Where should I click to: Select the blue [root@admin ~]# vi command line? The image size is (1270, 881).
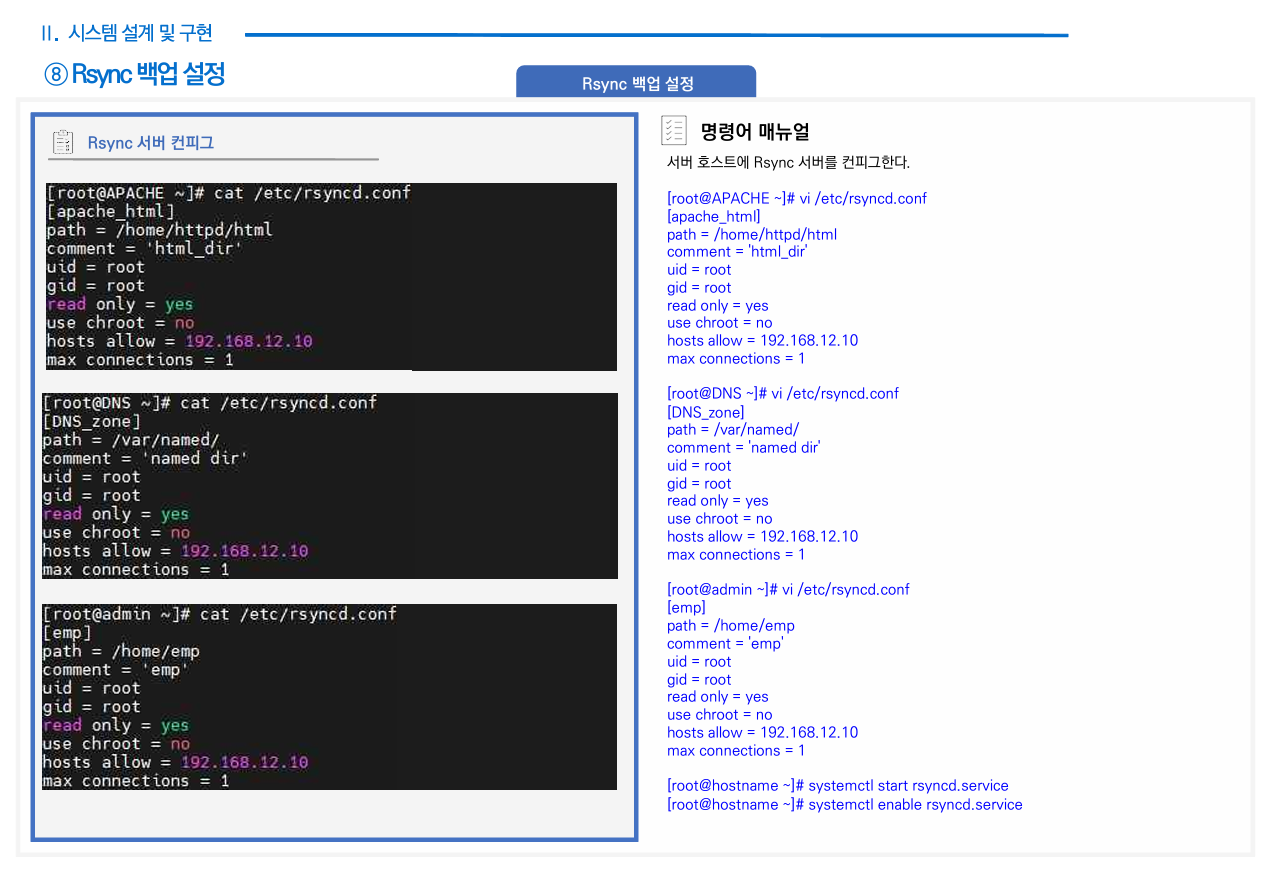[x=788, y=589]
